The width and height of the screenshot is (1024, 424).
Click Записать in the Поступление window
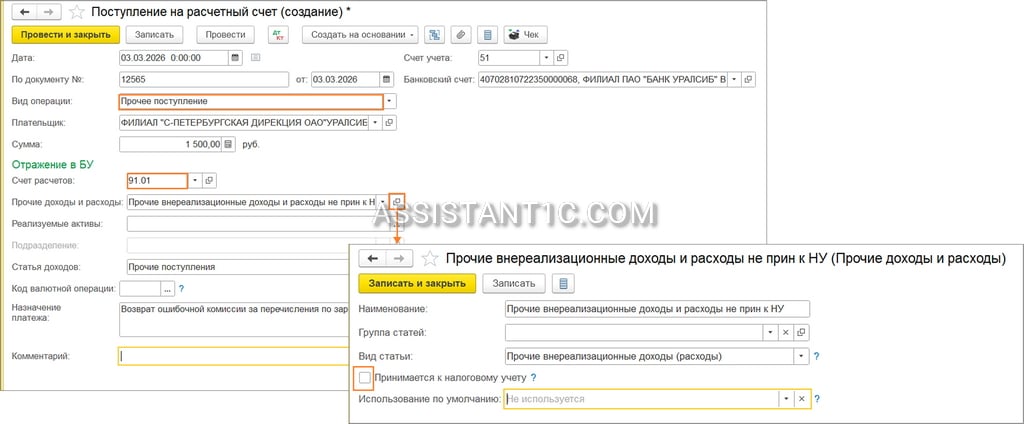[x=154, y=35]
